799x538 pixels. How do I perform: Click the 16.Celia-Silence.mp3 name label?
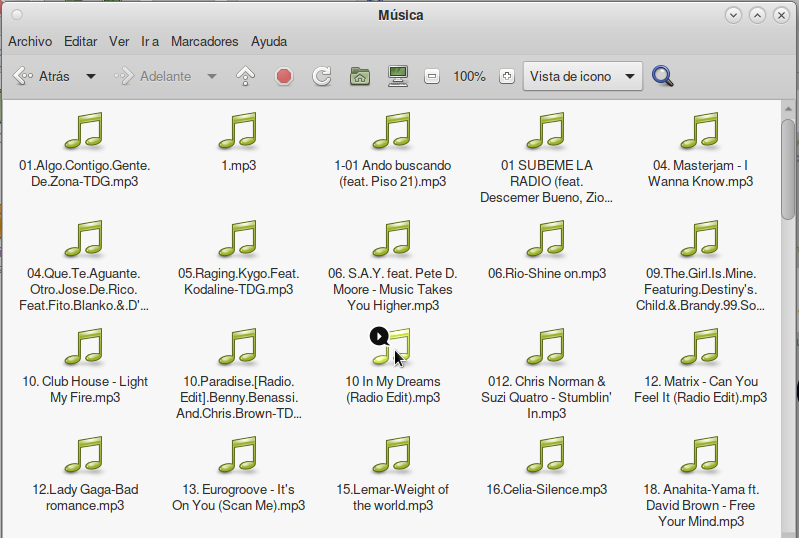pos(546,490)
